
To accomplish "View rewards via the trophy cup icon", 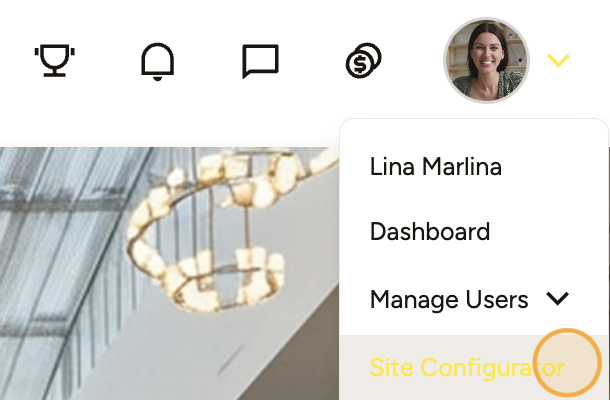I will point(54,60).
